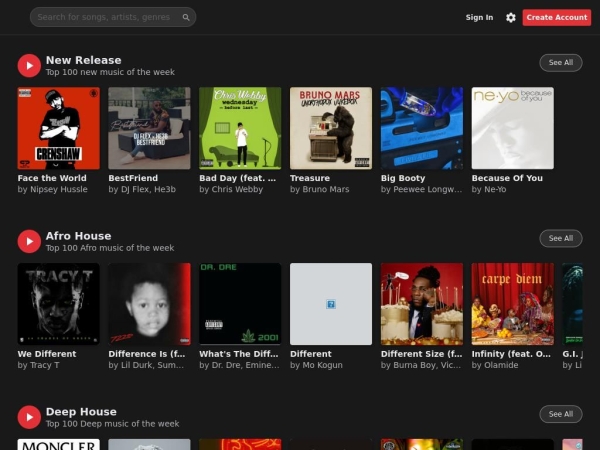Viewport: 600px width, 450px height.
Task: Open the Mo Kogun placeholder cover
Action: point(331,304)
